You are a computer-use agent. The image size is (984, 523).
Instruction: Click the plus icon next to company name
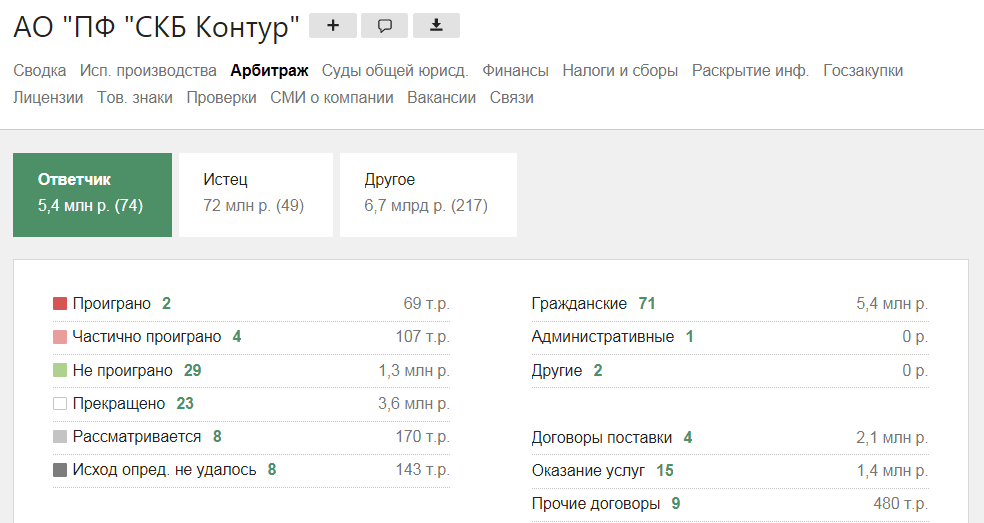tap(333, 26)
